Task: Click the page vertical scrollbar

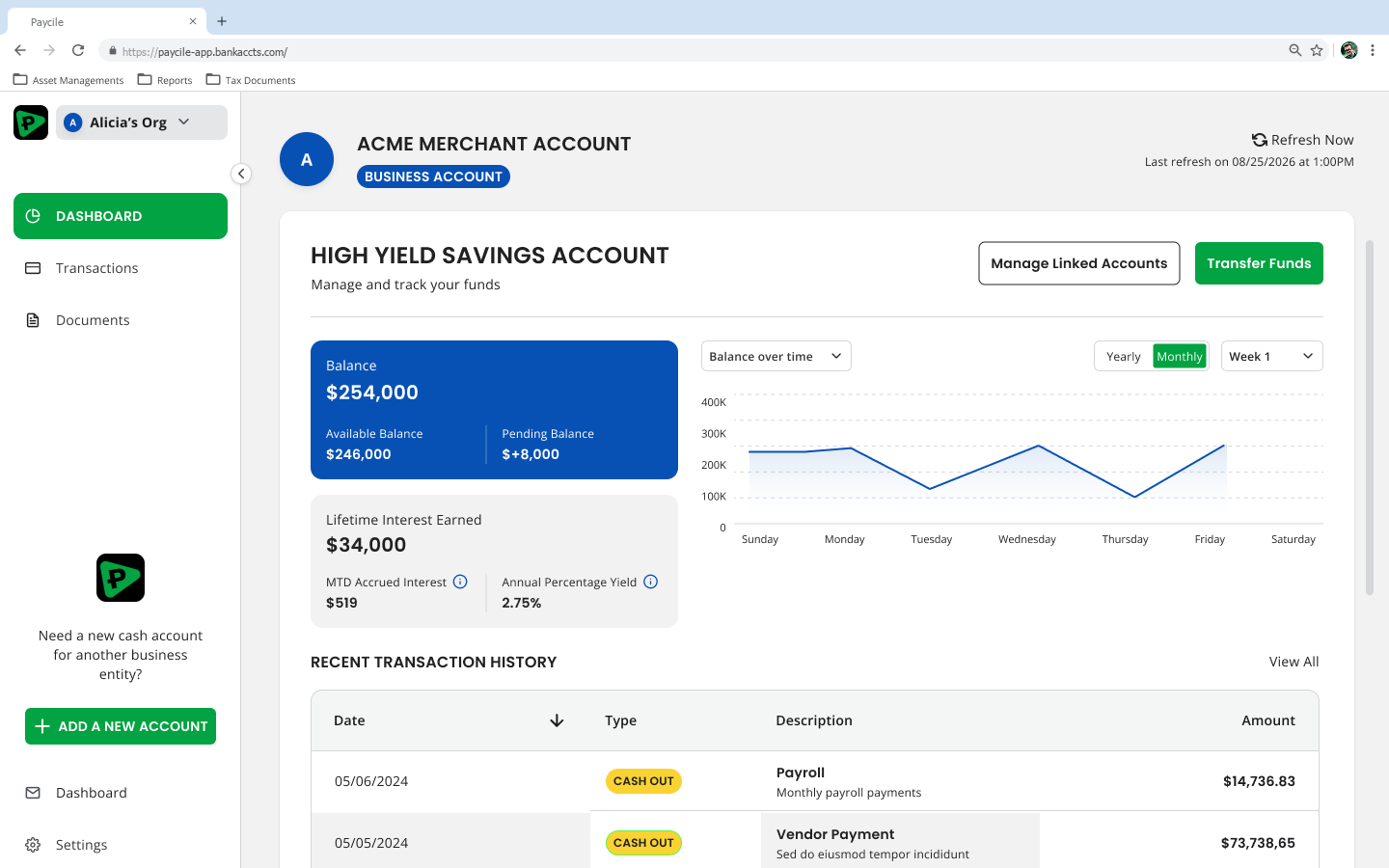Action: click(x=1370, y=418)
